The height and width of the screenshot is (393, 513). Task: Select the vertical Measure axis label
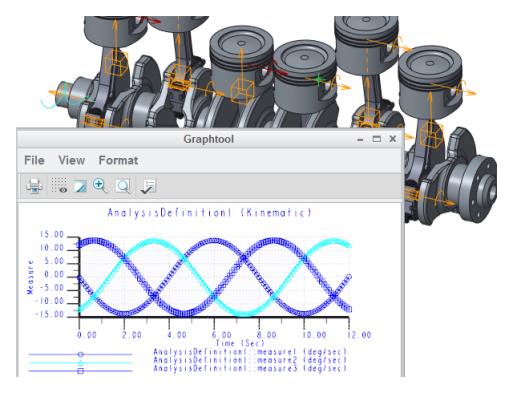pyautogui.click(x=30, y=277)
